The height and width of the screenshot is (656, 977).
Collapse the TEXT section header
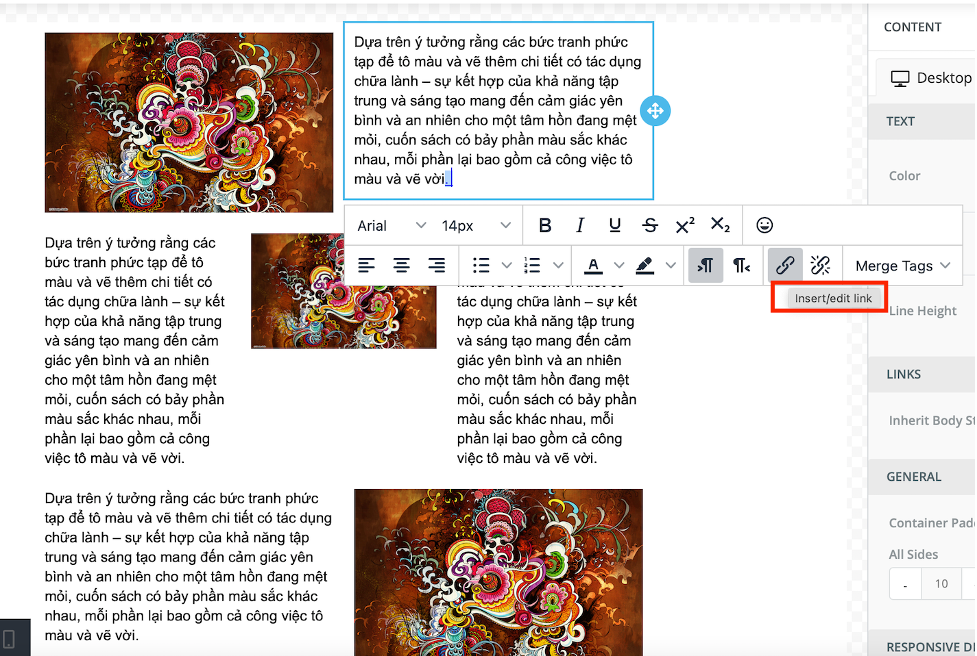pyautogui.click(x=922, y=121)
